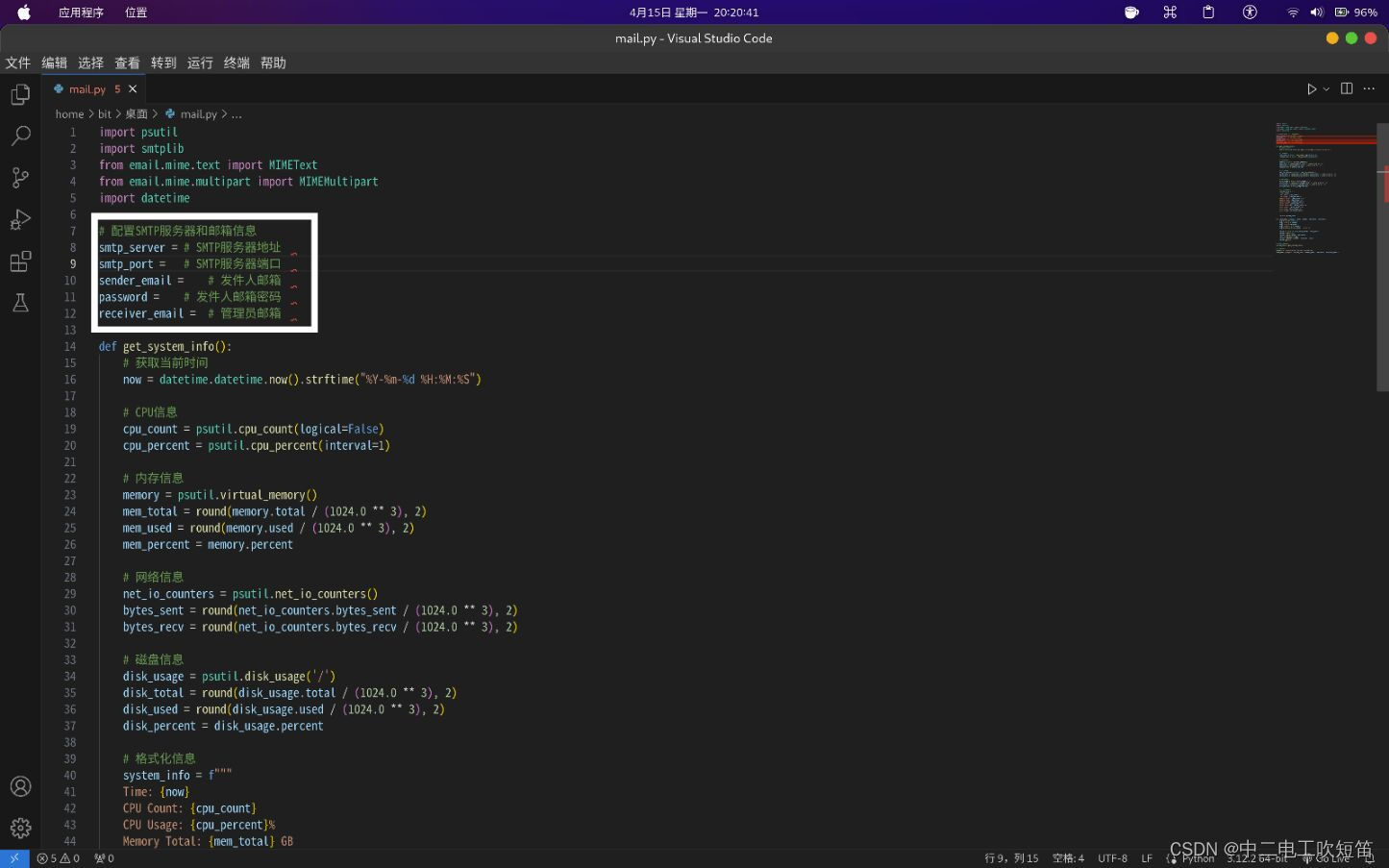Click the 'import smtplib' code line
The image size is (1389, 868).
[141, 148]
